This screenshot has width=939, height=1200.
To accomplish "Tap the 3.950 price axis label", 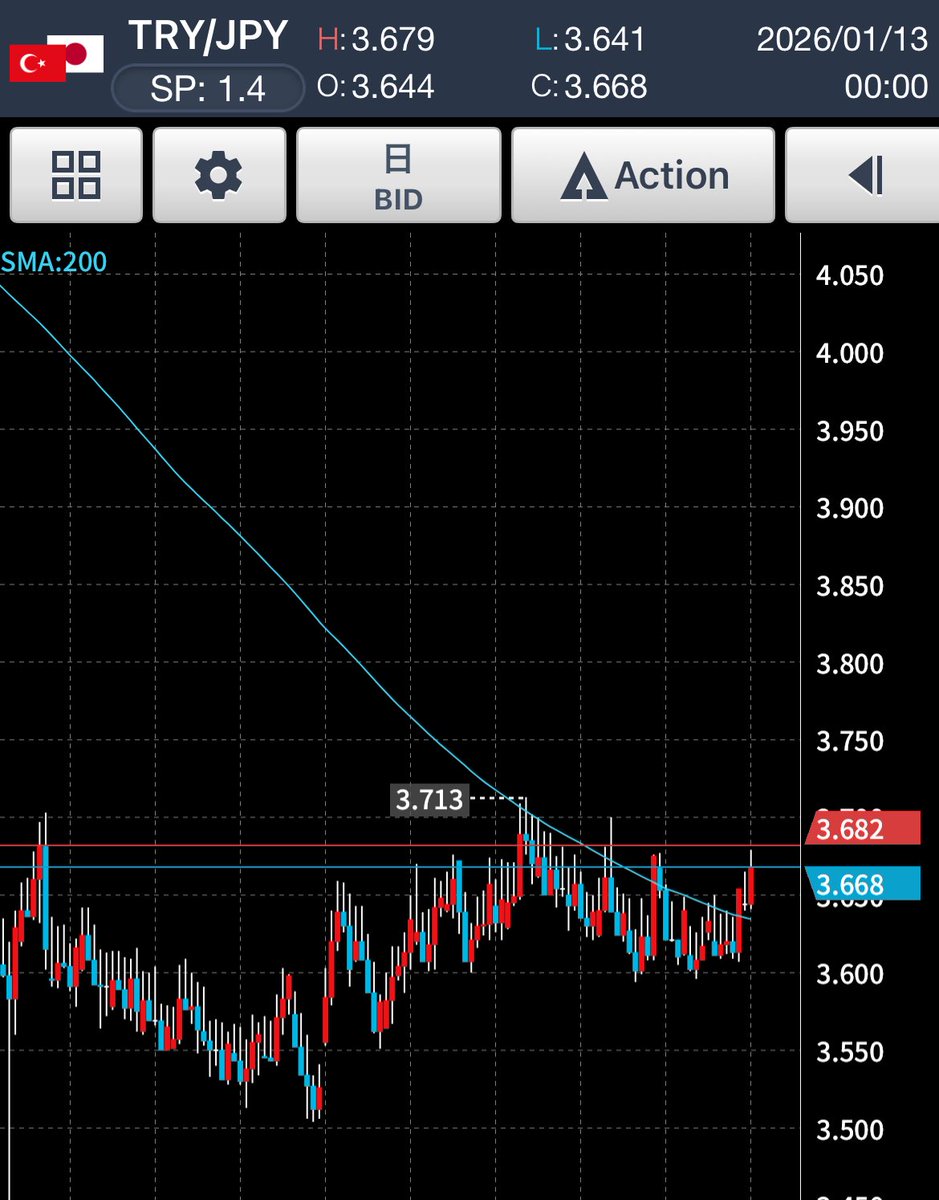I will click(850, 431).
